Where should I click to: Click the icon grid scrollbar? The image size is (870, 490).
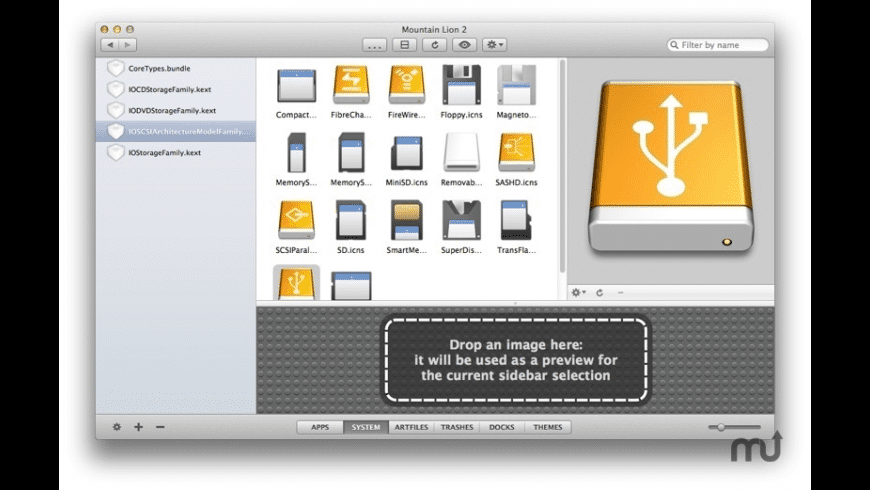(562, 166)
